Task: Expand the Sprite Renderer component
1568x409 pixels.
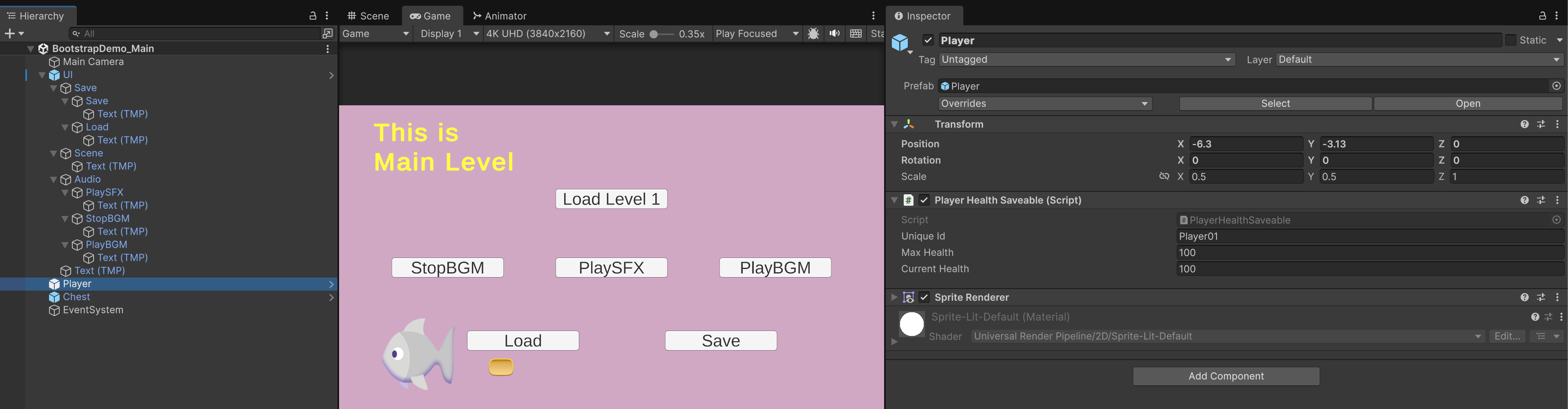Action: point(894,297)
